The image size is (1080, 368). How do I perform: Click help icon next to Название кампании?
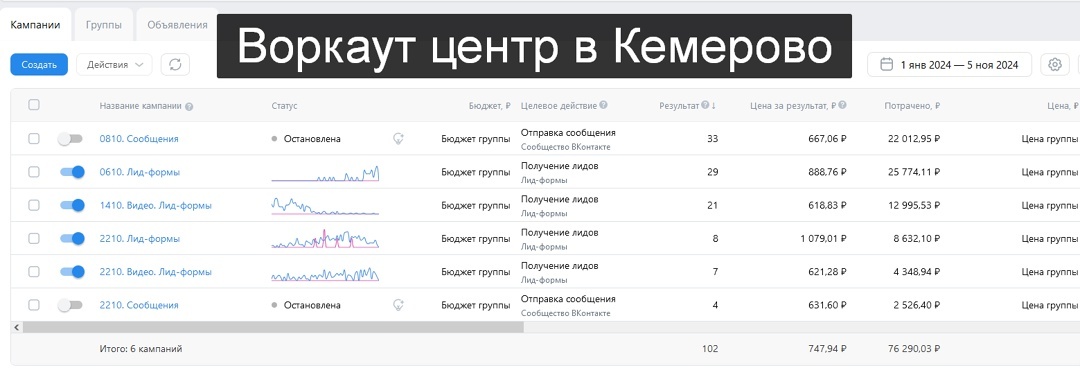(189, 106)
